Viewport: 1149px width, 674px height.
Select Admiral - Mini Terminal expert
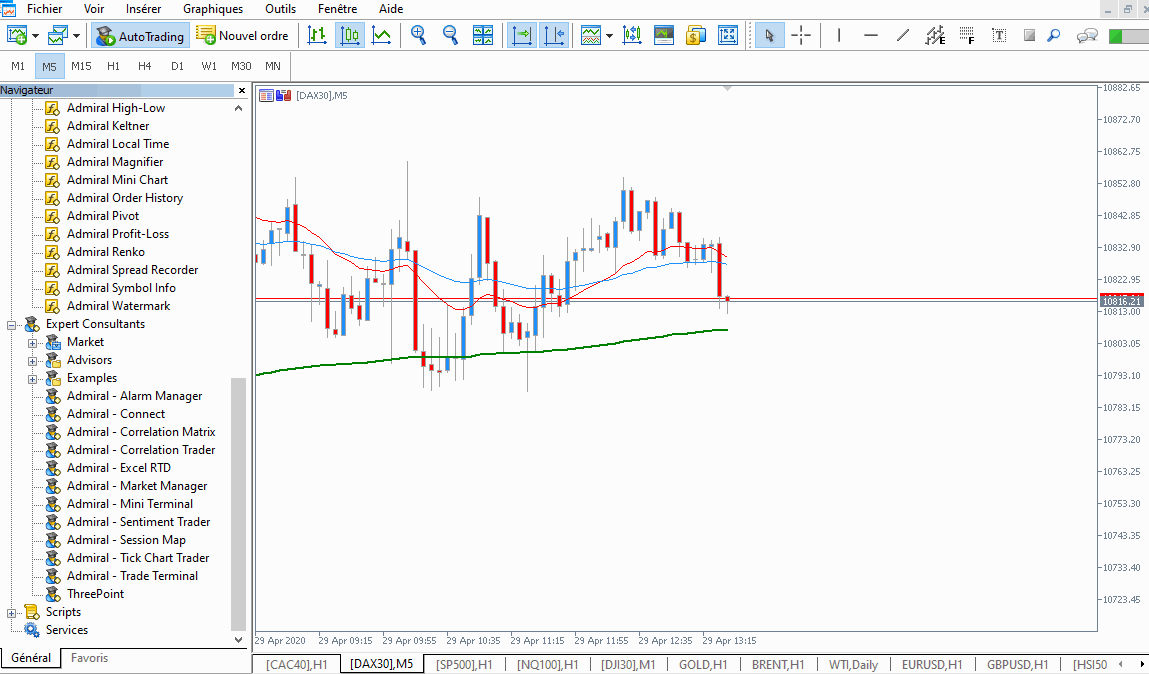click(130, 504)
